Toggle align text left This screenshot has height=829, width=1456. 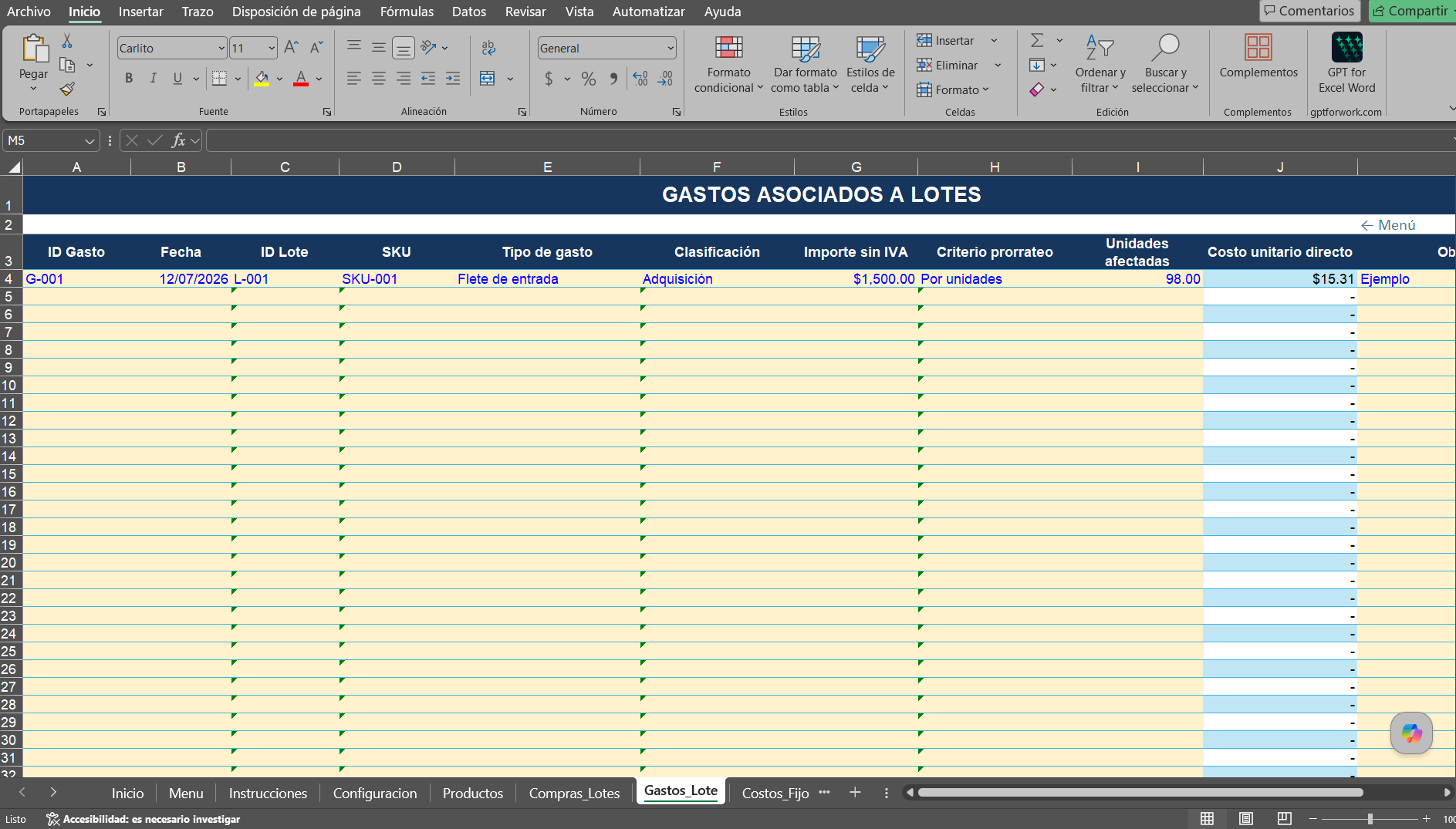(354, 78)
